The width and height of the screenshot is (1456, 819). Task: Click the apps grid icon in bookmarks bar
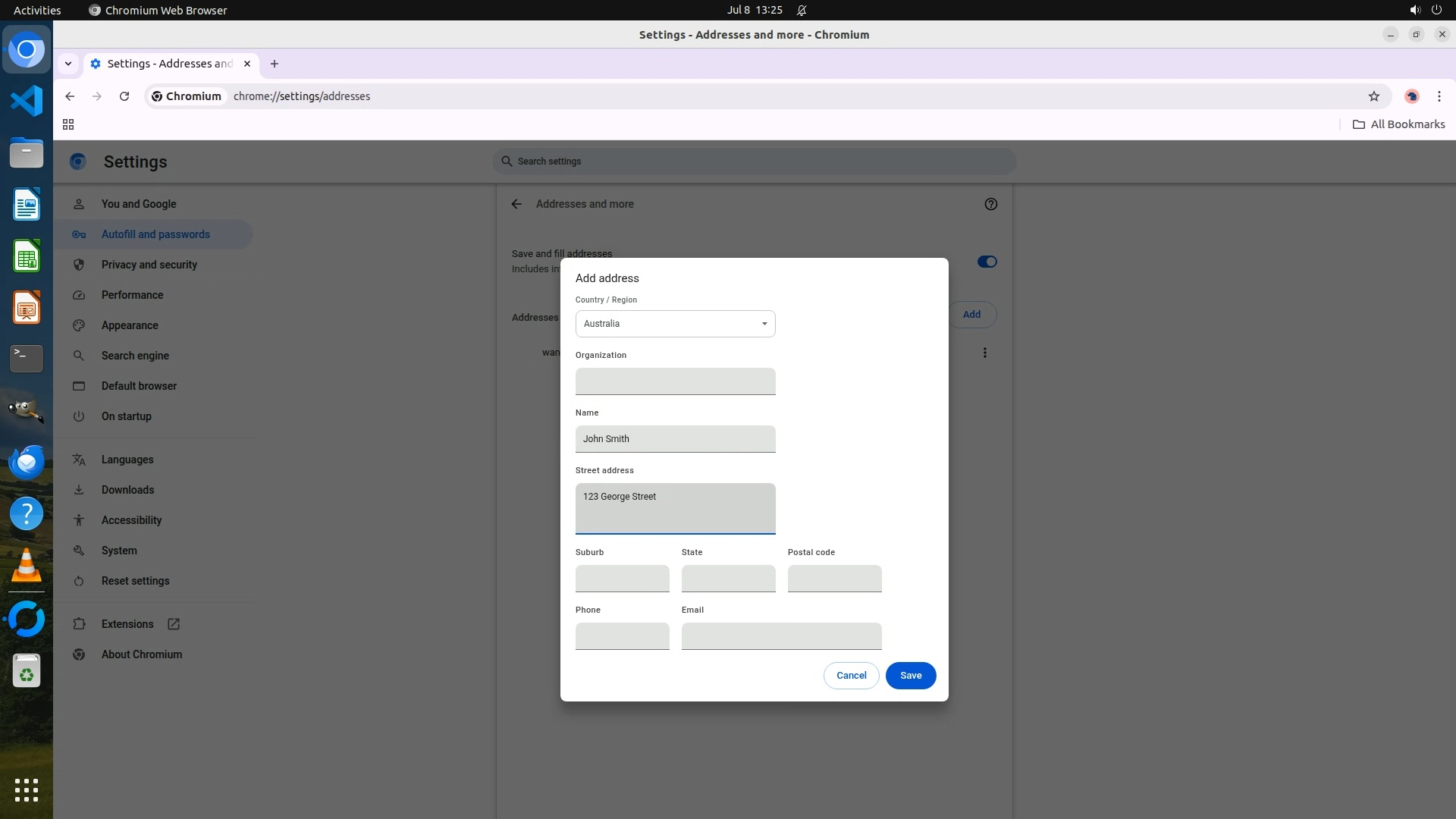(68, 124)
